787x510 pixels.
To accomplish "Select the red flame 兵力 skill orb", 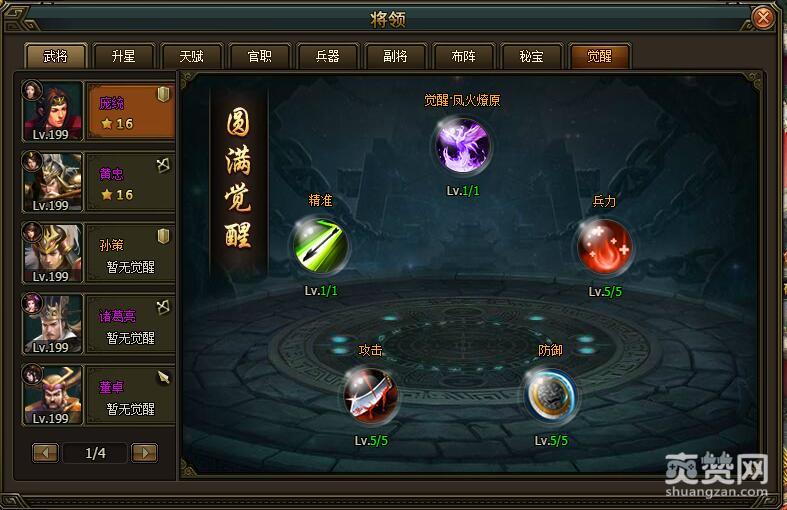I will point(605,246).
